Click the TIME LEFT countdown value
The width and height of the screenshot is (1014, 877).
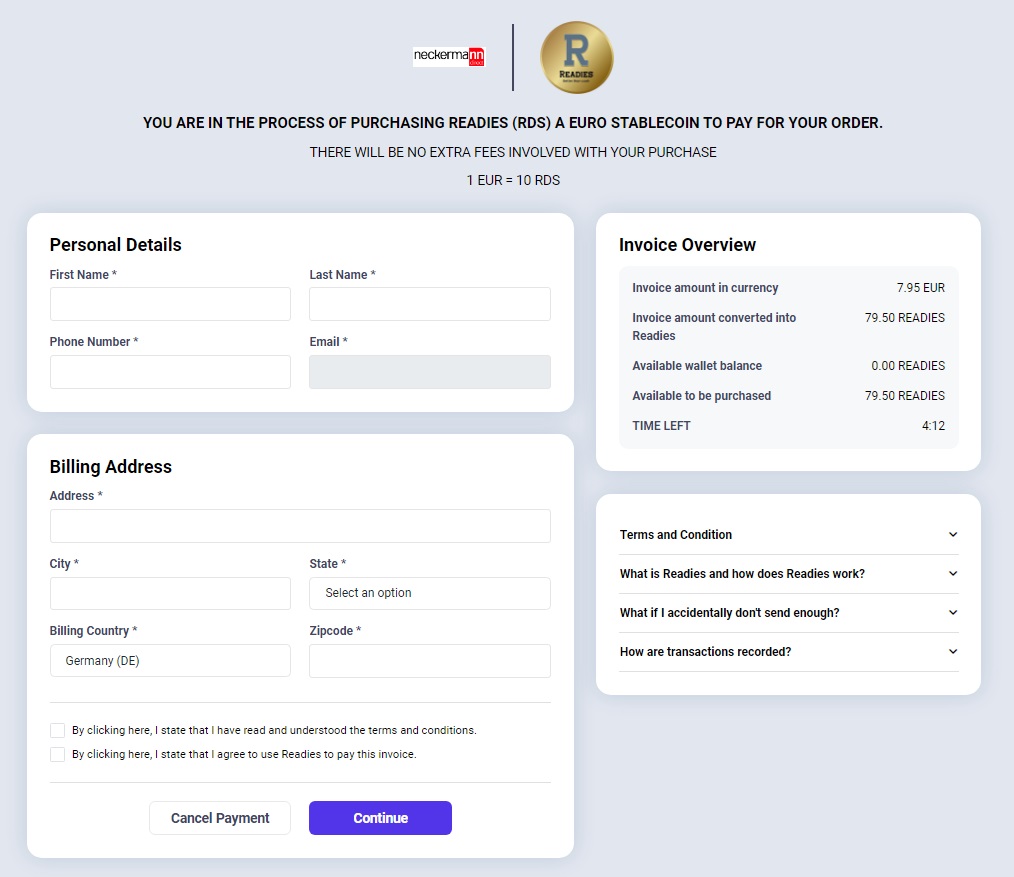(x=932, y=426)
